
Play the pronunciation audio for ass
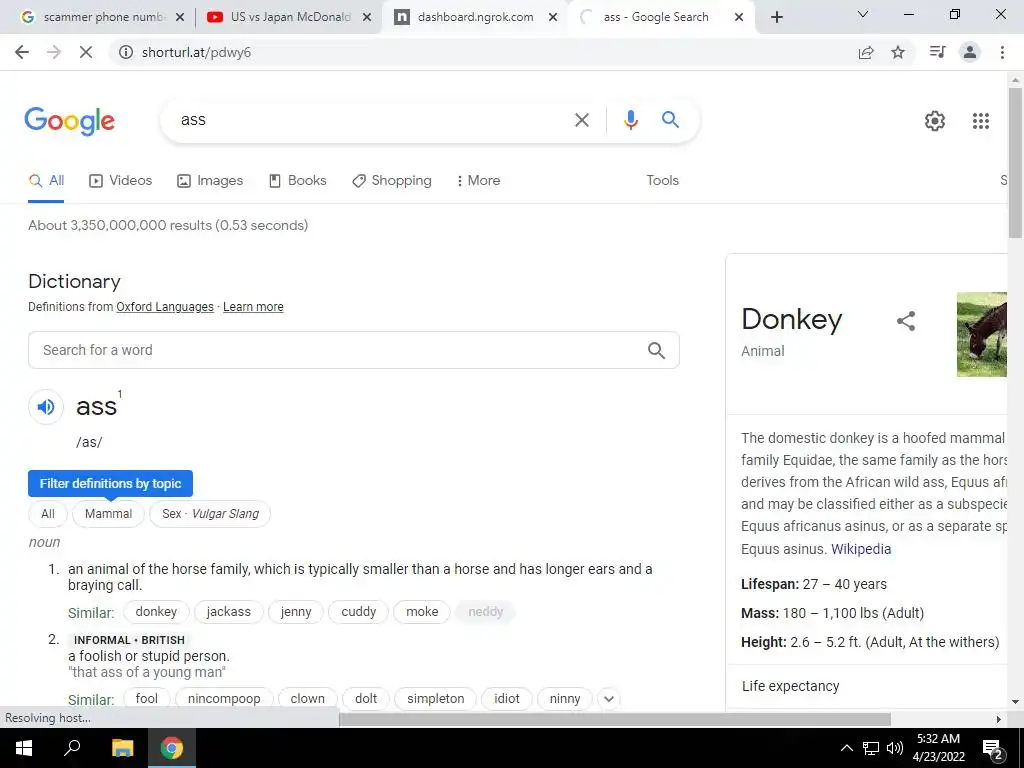pos(46,407)
